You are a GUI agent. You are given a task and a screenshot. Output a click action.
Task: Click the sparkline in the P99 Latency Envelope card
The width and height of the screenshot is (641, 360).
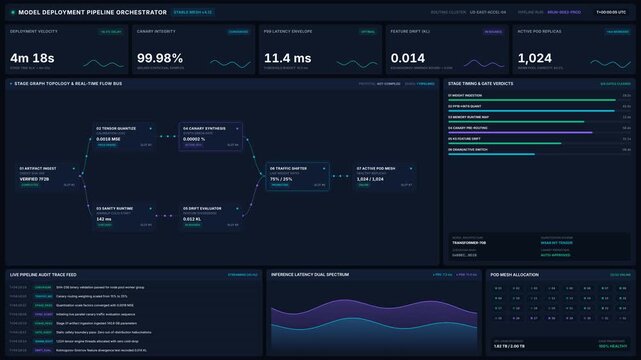(x=357, y=64)
